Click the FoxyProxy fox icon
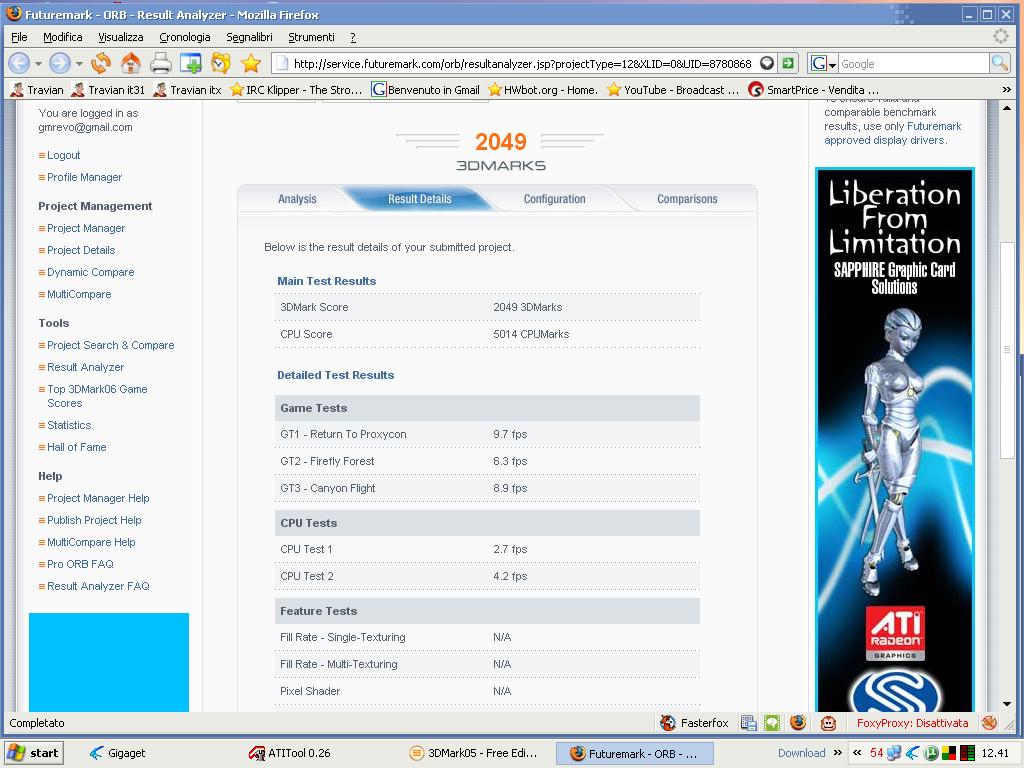 989,722
